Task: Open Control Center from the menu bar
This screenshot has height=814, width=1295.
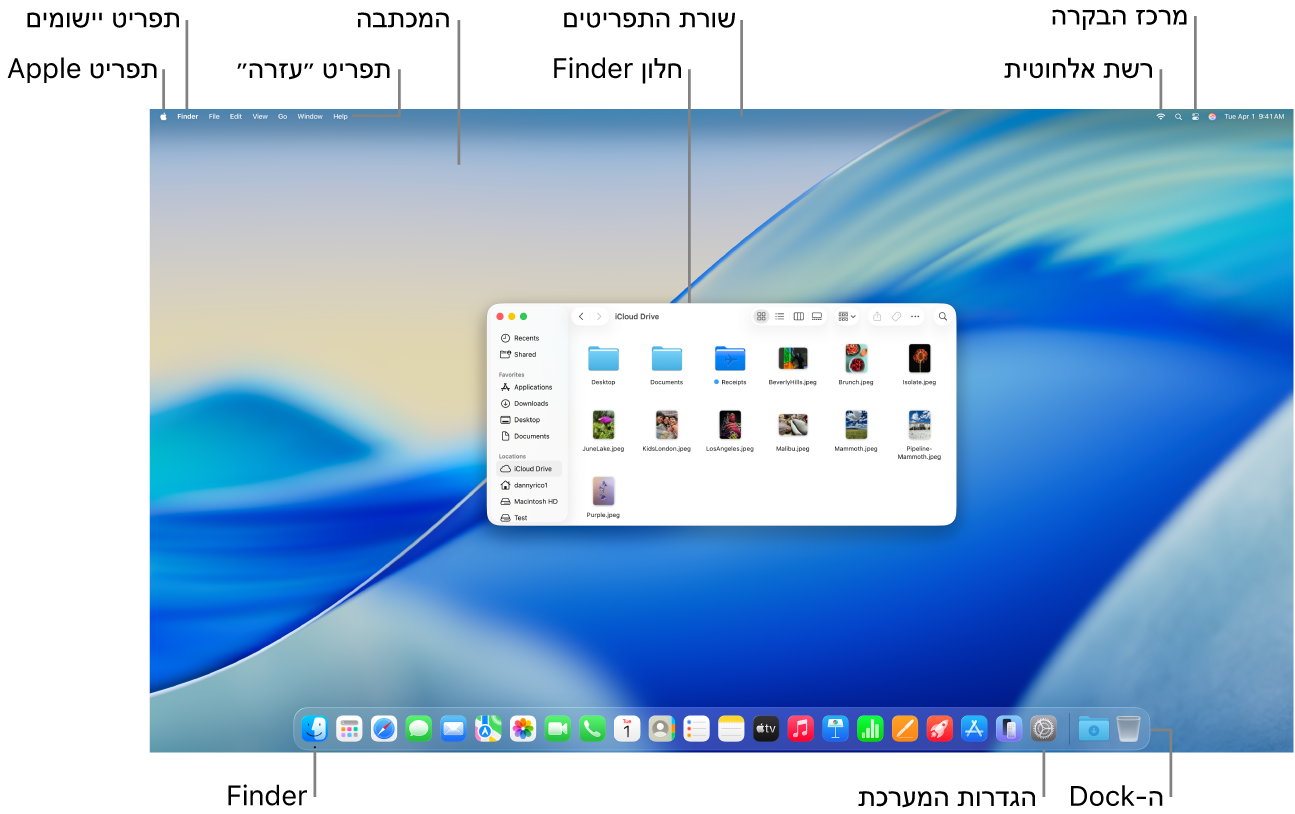Action: pos(1195,116)
